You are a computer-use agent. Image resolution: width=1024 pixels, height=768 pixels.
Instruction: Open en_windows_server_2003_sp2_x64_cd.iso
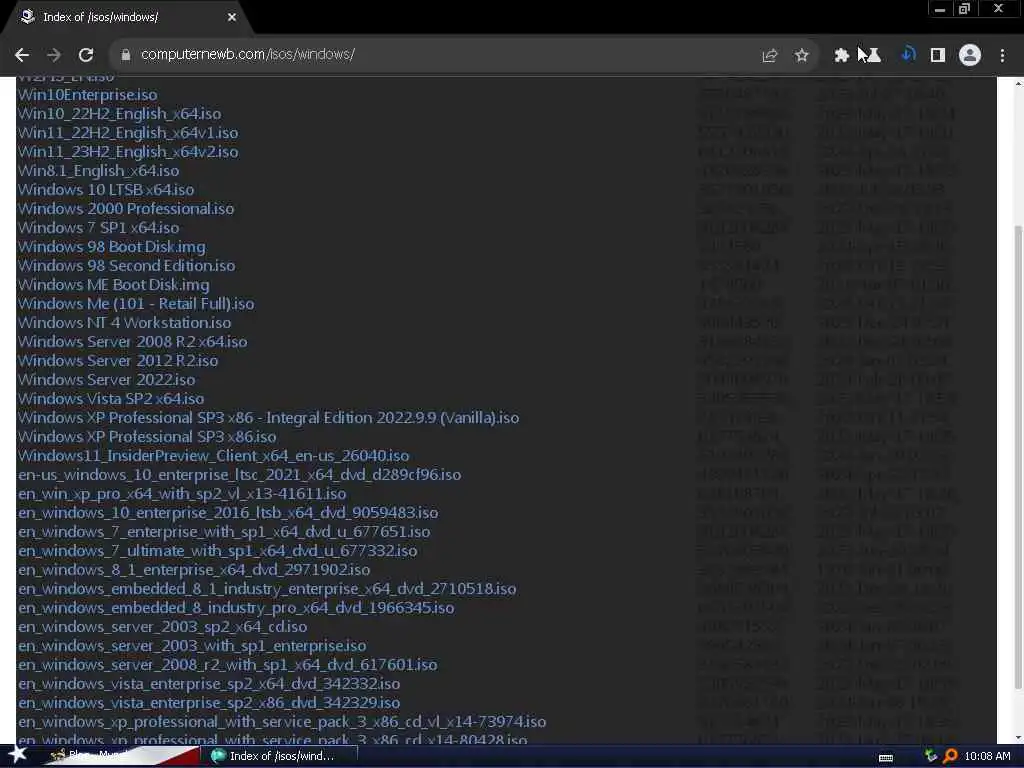162,626
